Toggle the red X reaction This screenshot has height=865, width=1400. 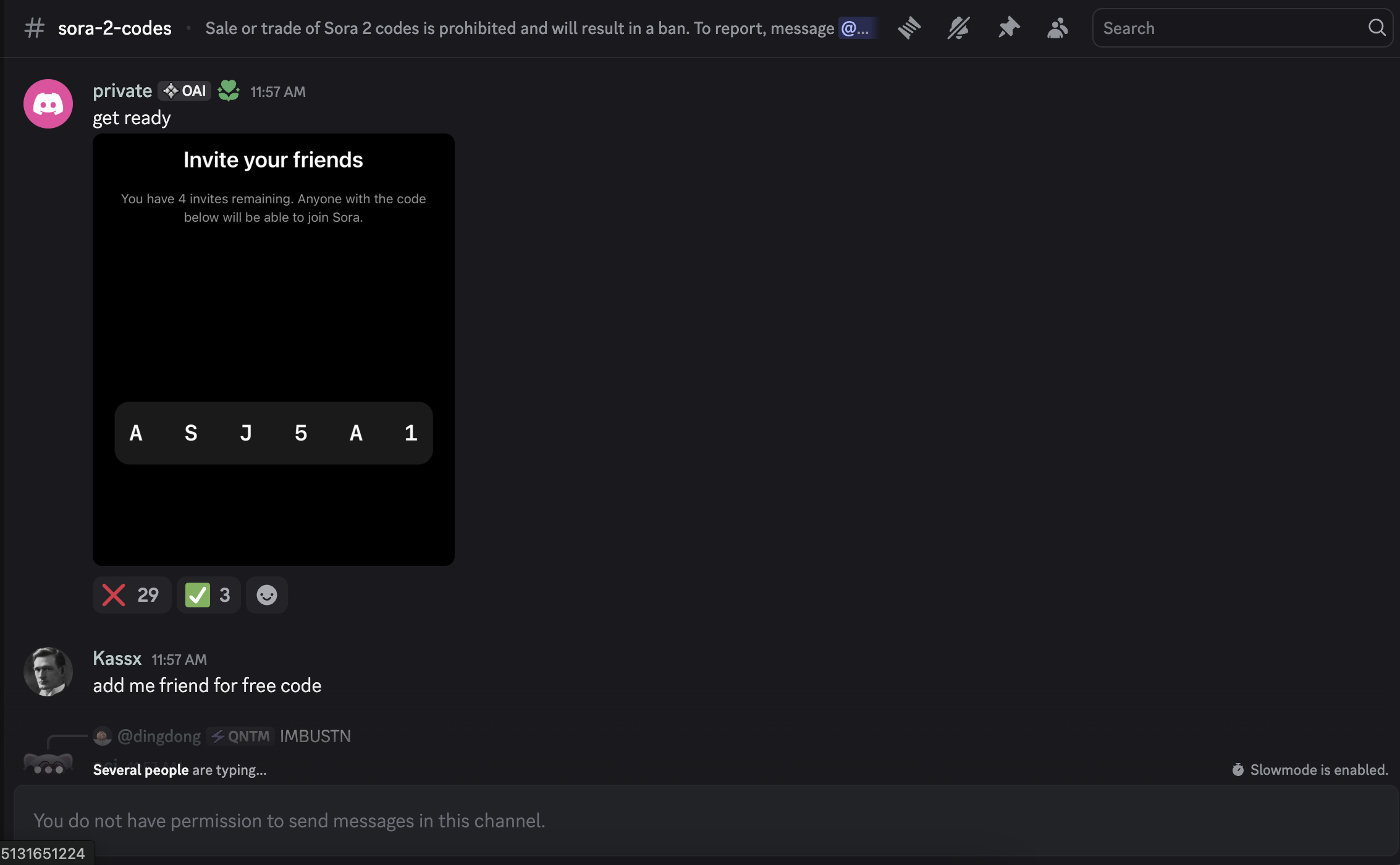pyautogui.click(x=131, y=595)
